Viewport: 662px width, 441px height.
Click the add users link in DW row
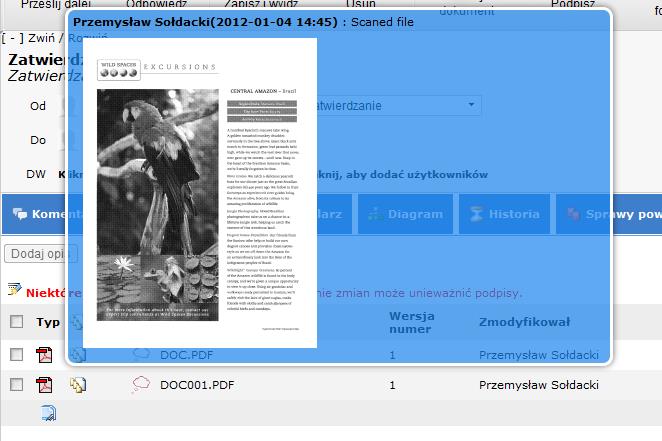click(x=403, y=175)
